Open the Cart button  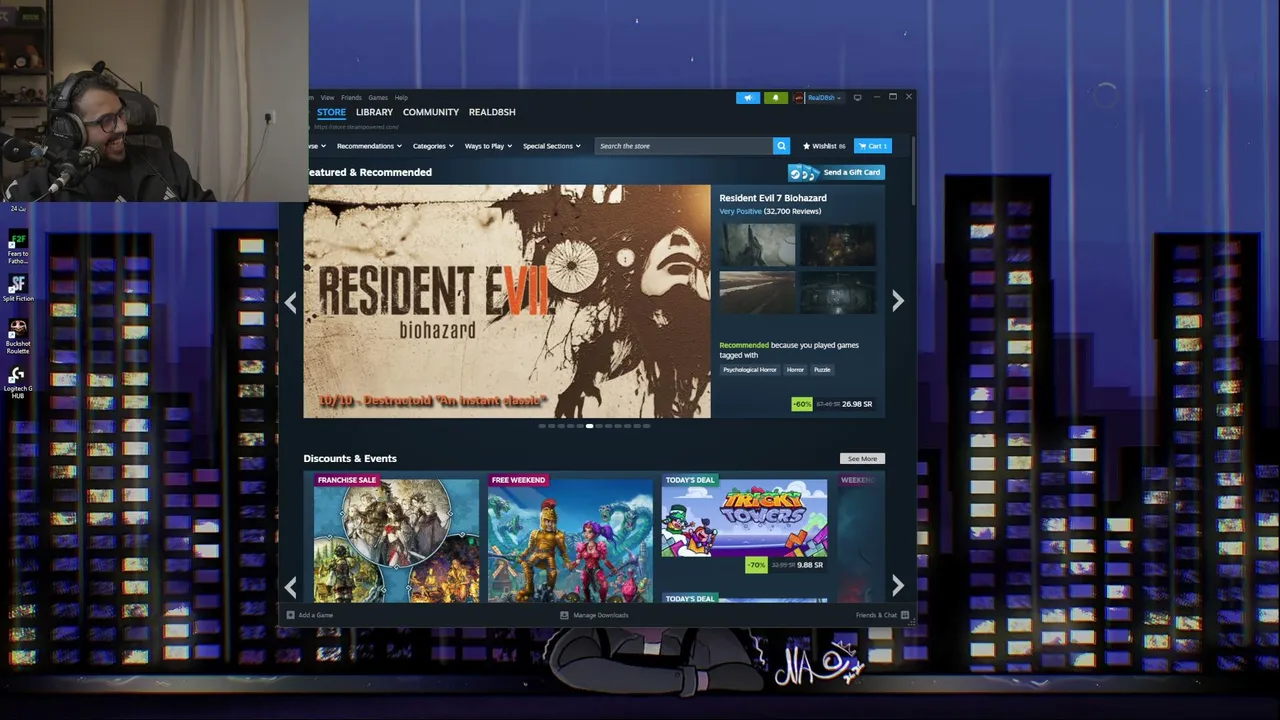[872, 146]
